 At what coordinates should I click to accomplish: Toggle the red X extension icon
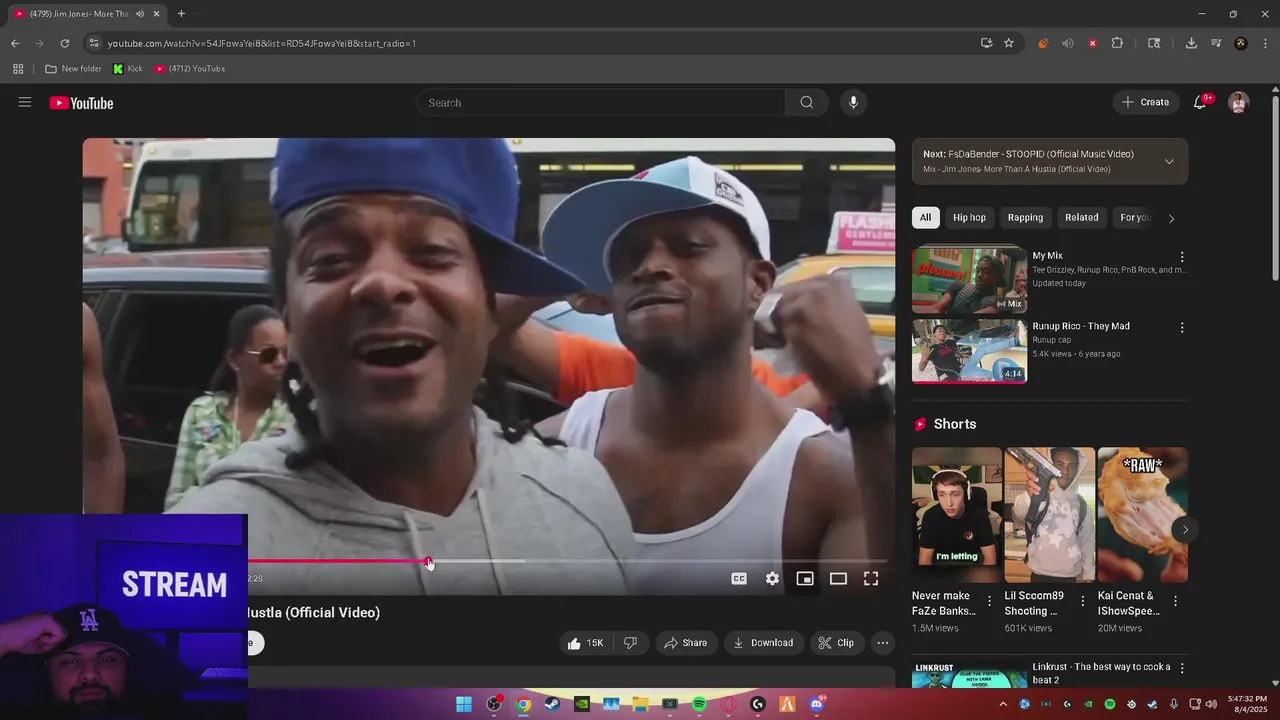1092,43
